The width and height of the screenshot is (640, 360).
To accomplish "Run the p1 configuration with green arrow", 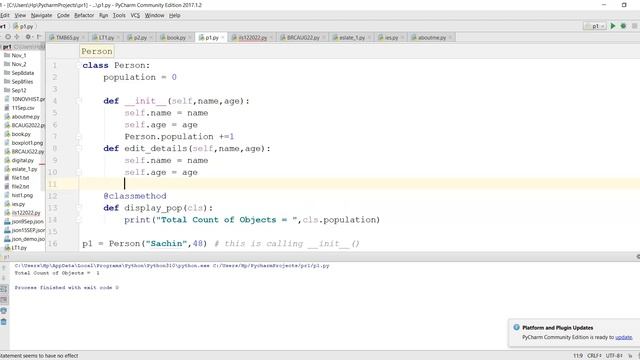I will pos(613,26).
